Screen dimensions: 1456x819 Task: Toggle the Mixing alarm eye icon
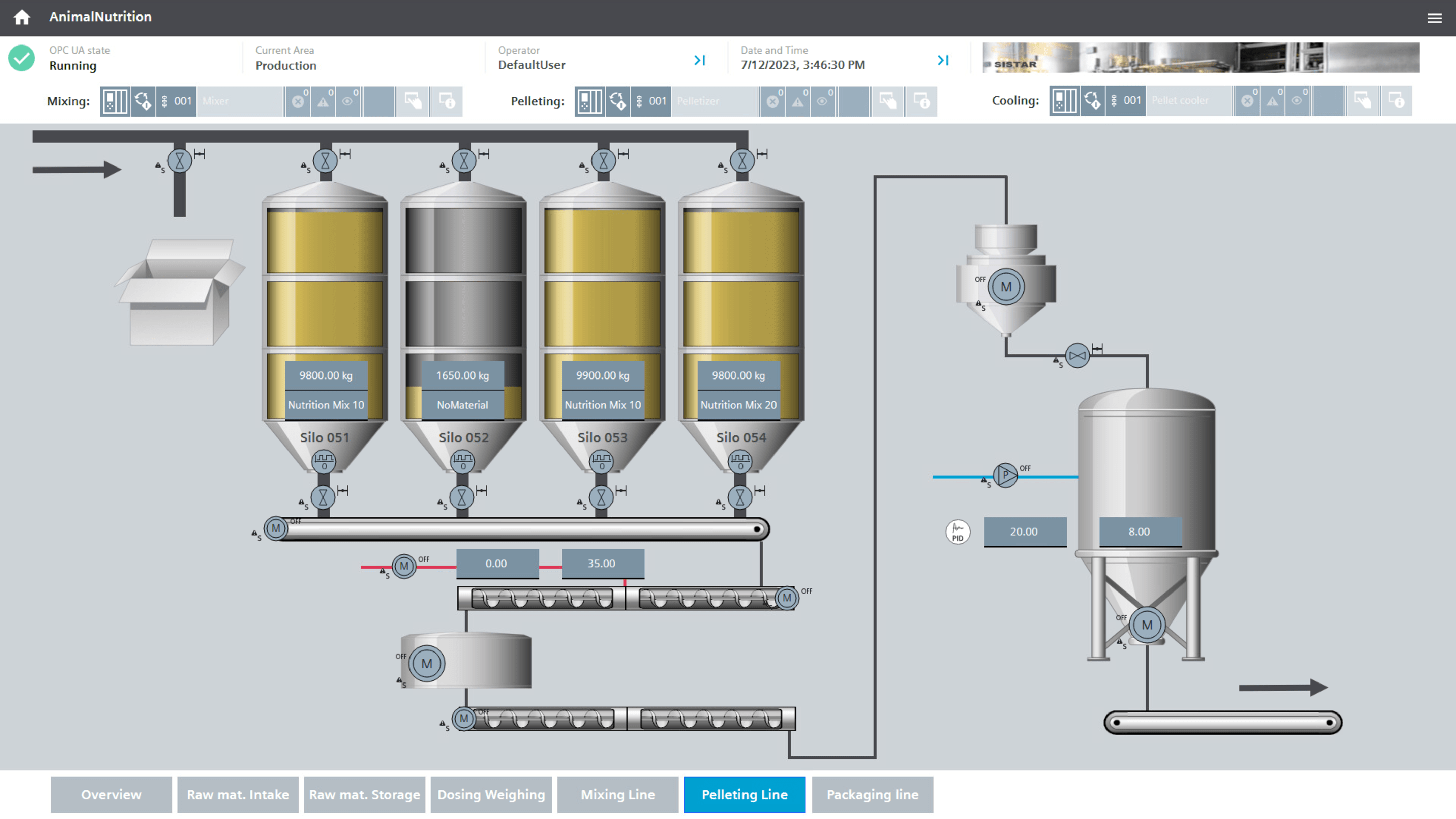(348, 101)
